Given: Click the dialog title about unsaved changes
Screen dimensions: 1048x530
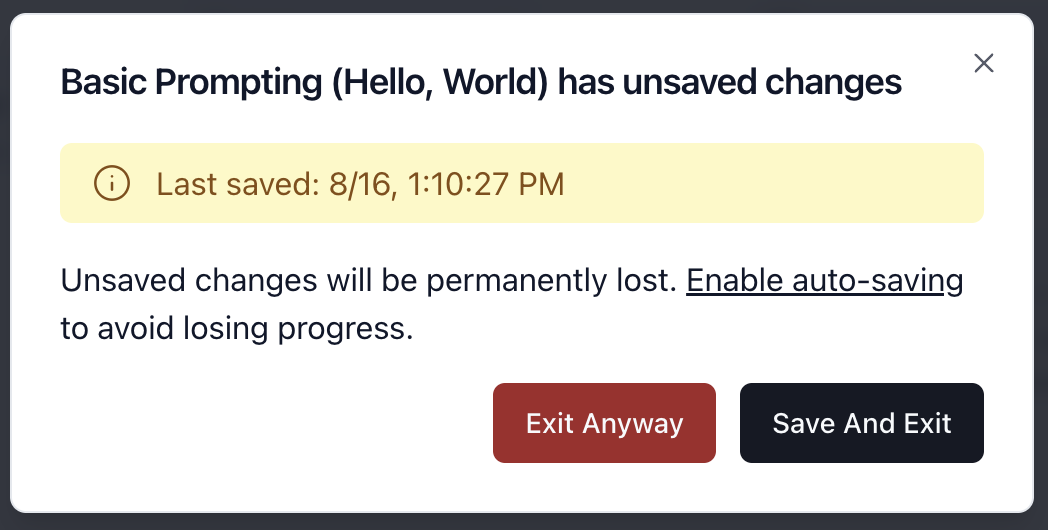Looking at the screenshot, I should coord(481,82).
